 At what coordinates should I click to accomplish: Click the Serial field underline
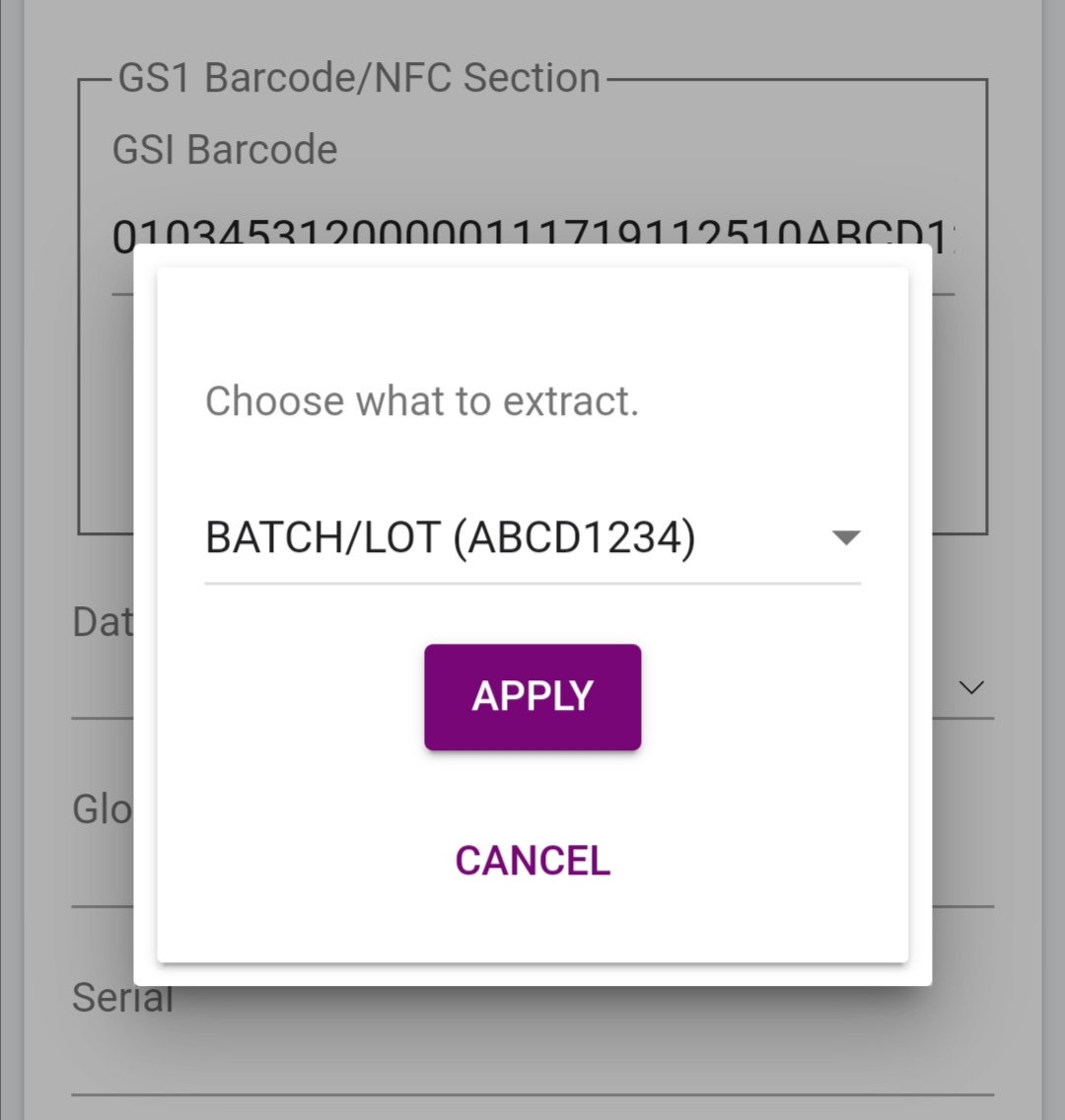click(x=532, y=1094)
